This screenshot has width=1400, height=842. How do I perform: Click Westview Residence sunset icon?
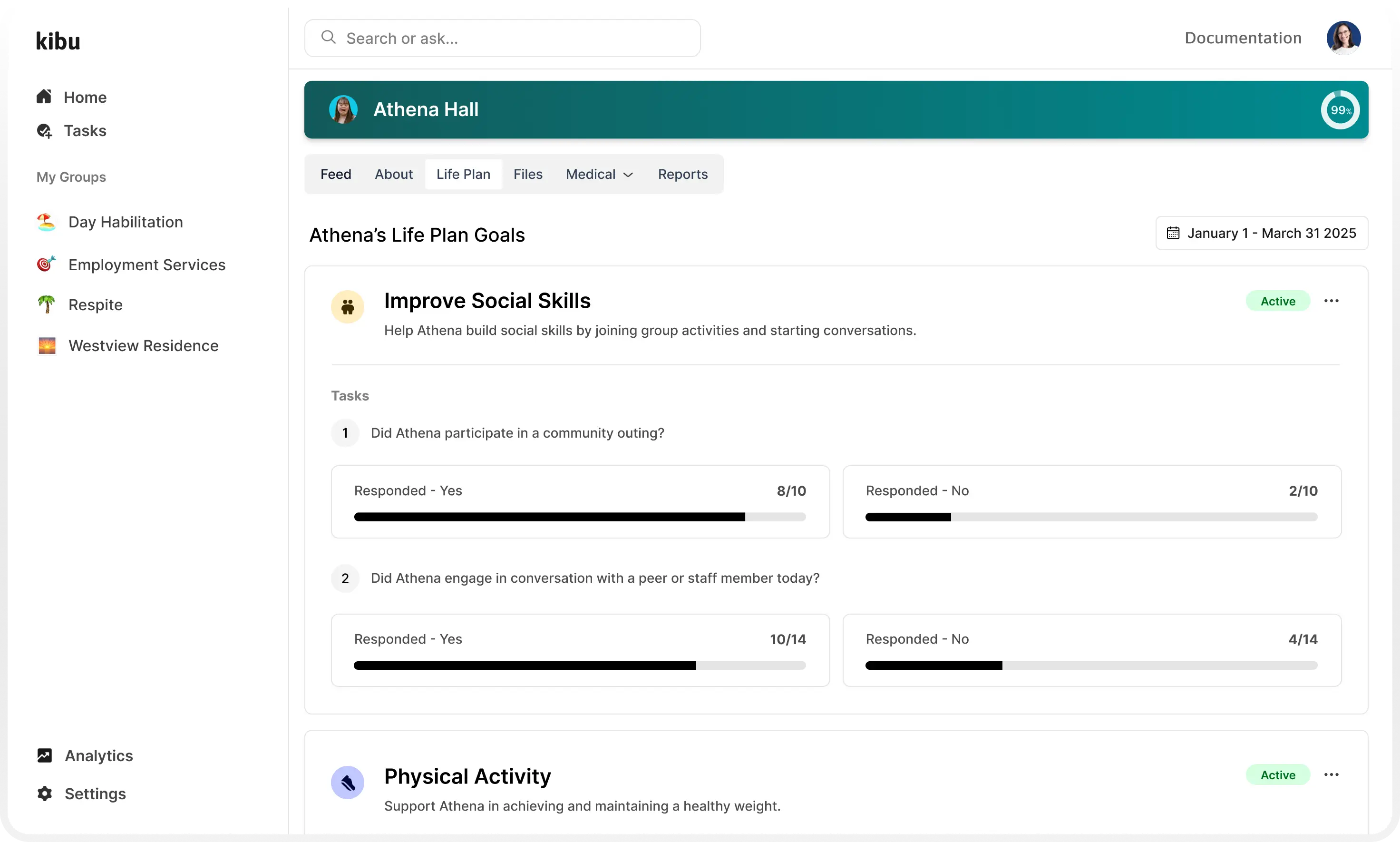tap(47, 345)
